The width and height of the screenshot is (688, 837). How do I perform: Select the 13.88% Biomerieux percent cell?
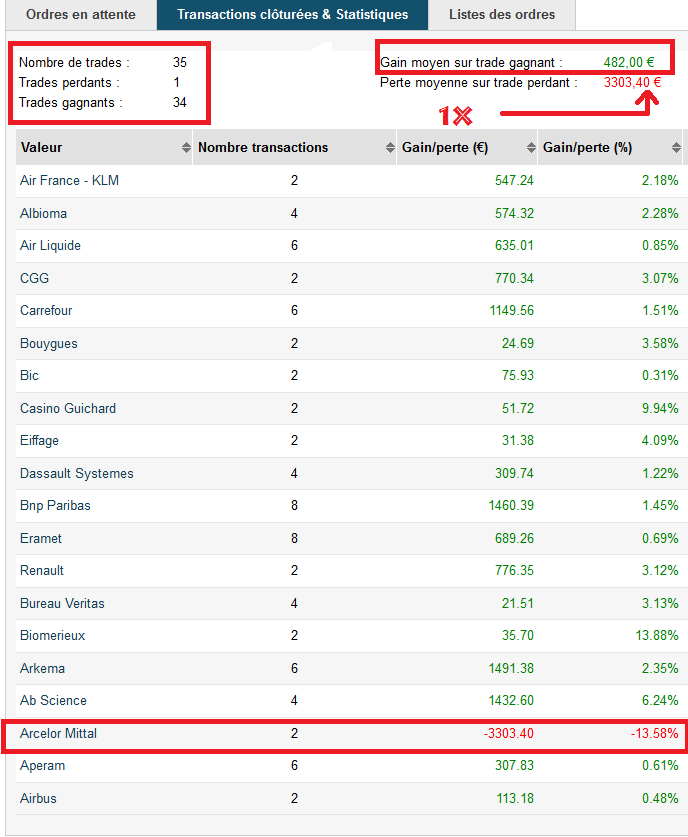click(657, 636)
